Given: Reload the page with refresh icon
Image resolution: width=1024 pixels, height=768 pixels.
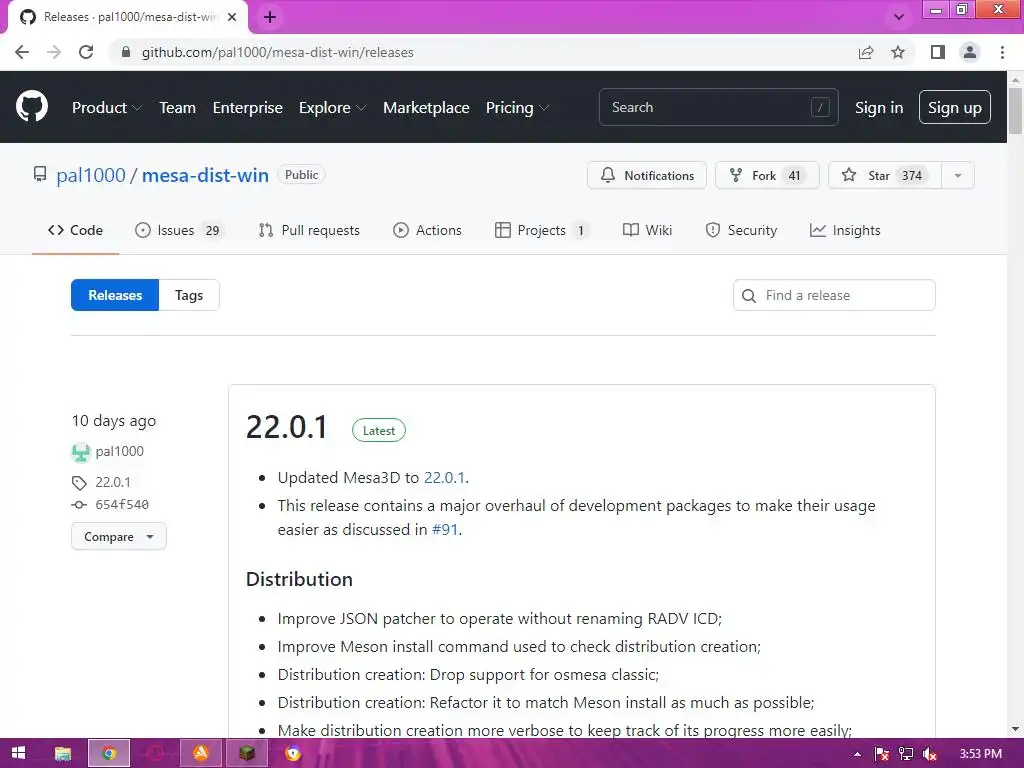Looking at the screenshot, I should tap(86, 52).
